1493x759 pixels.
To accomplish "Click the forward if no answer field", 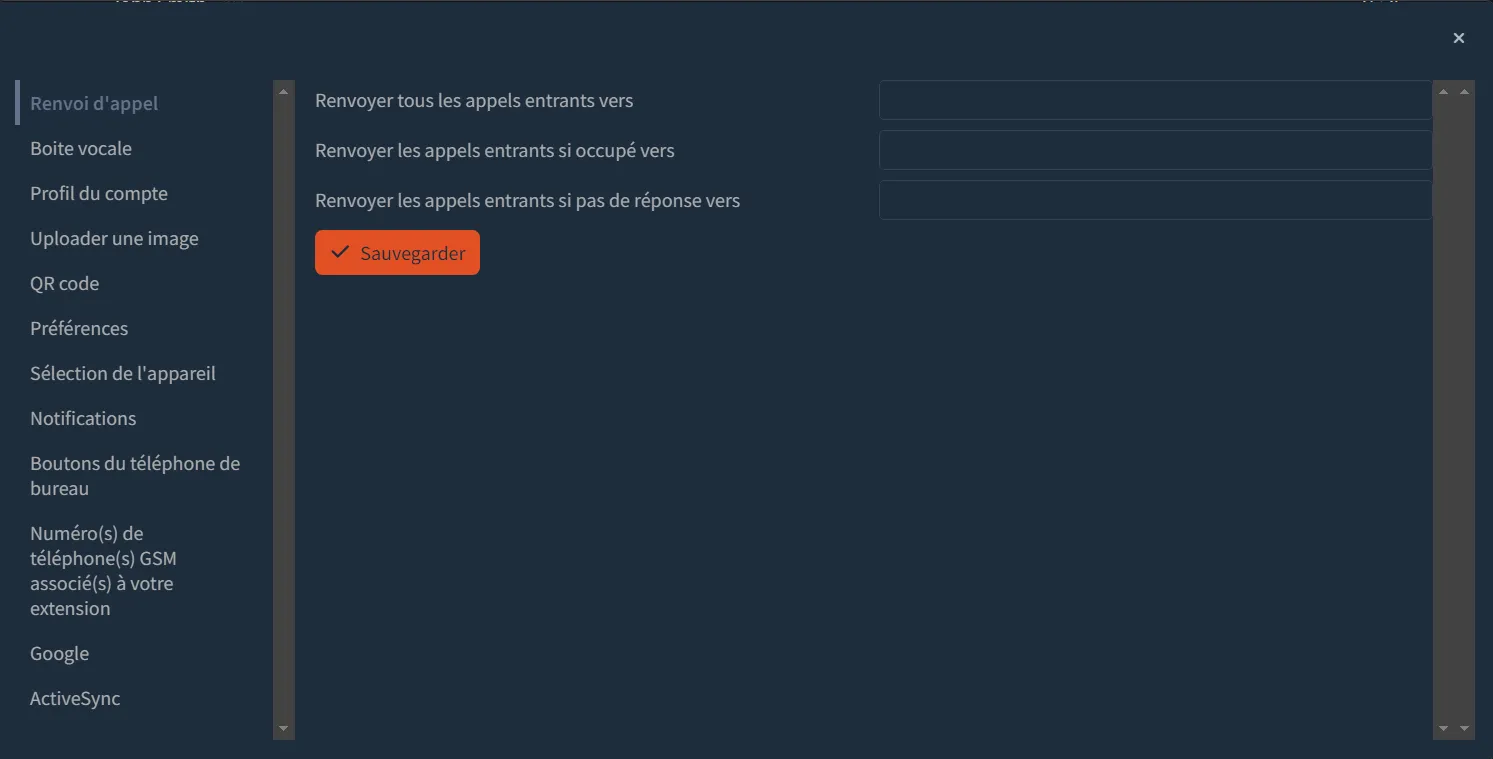I will 1155,200.
